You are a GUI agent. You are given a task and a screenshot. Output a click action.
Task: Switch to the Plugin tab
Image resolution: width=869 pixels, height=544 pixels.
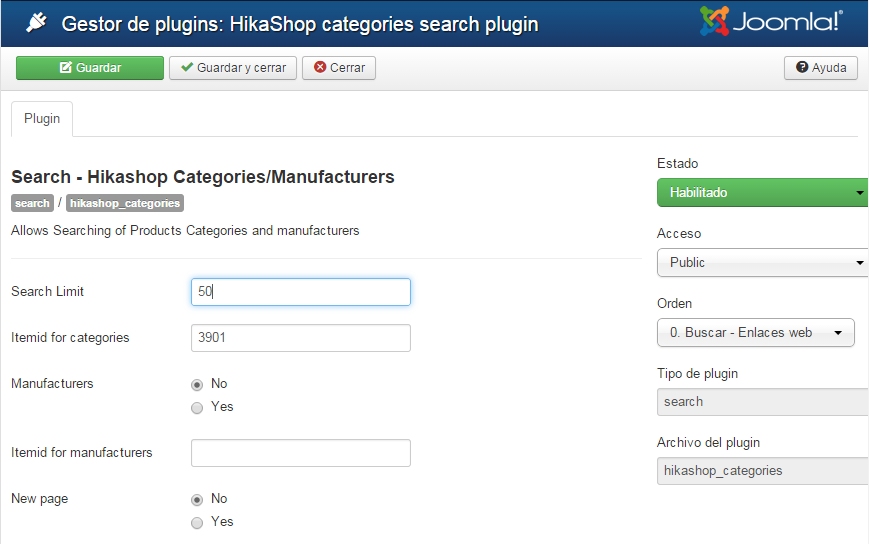(42, 118)
